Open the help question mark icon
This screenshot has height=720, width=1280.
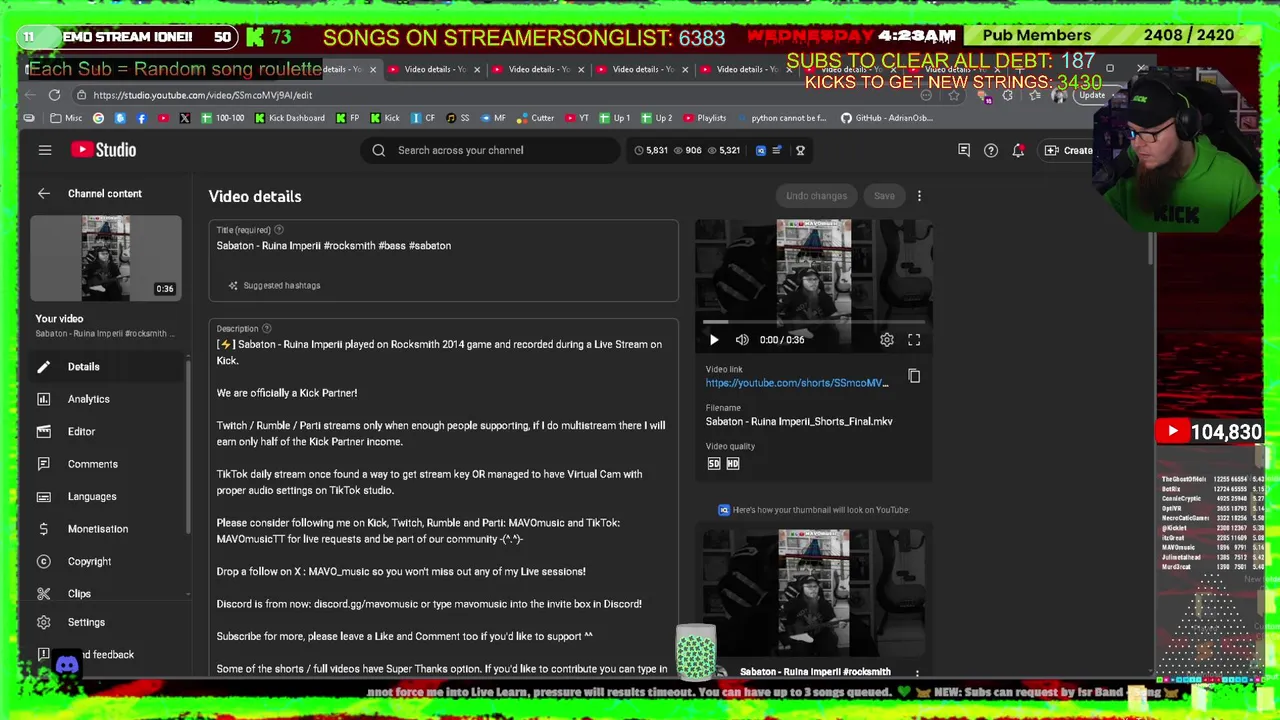point(991,150)
